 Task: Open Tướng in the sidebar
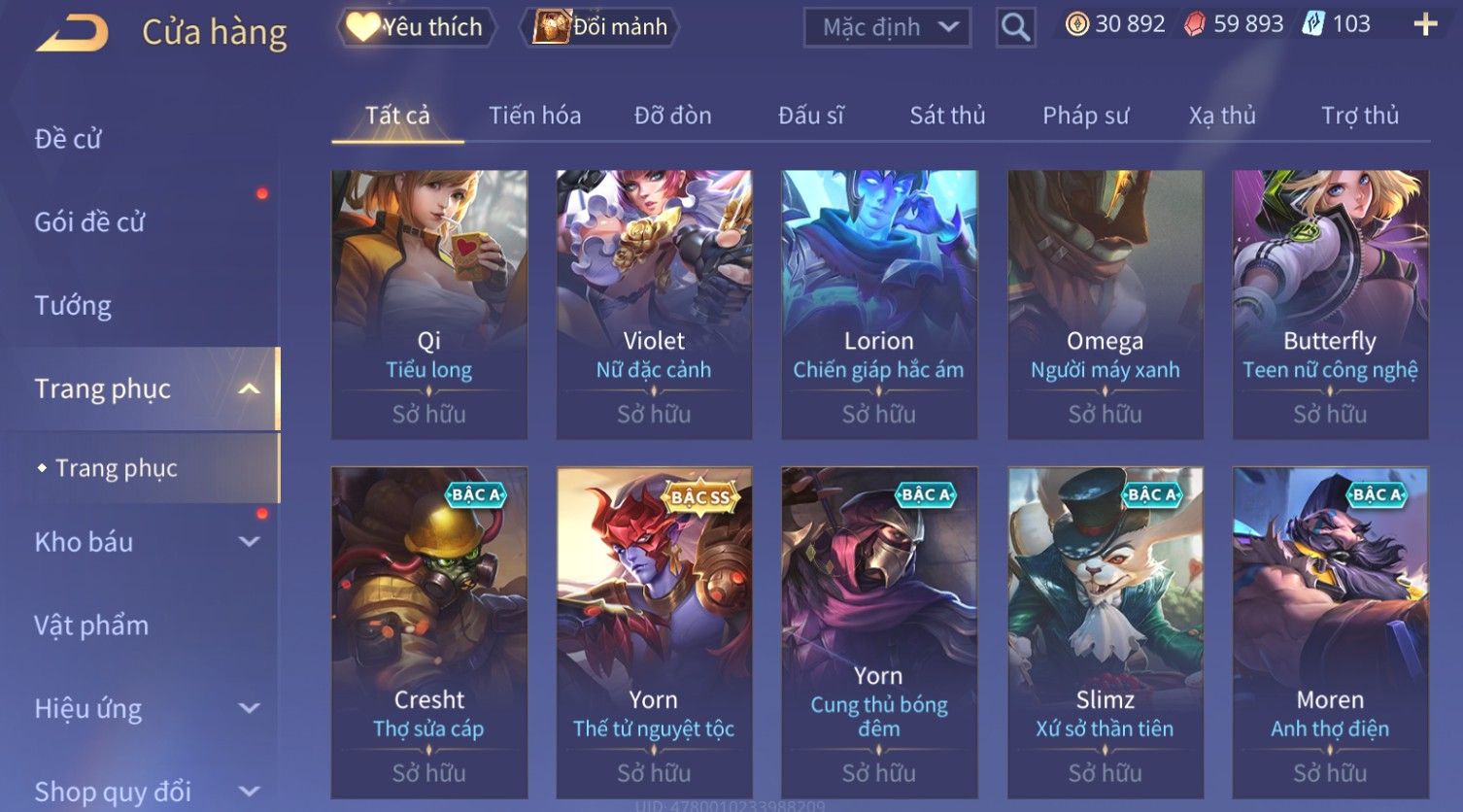click(73, 306)
